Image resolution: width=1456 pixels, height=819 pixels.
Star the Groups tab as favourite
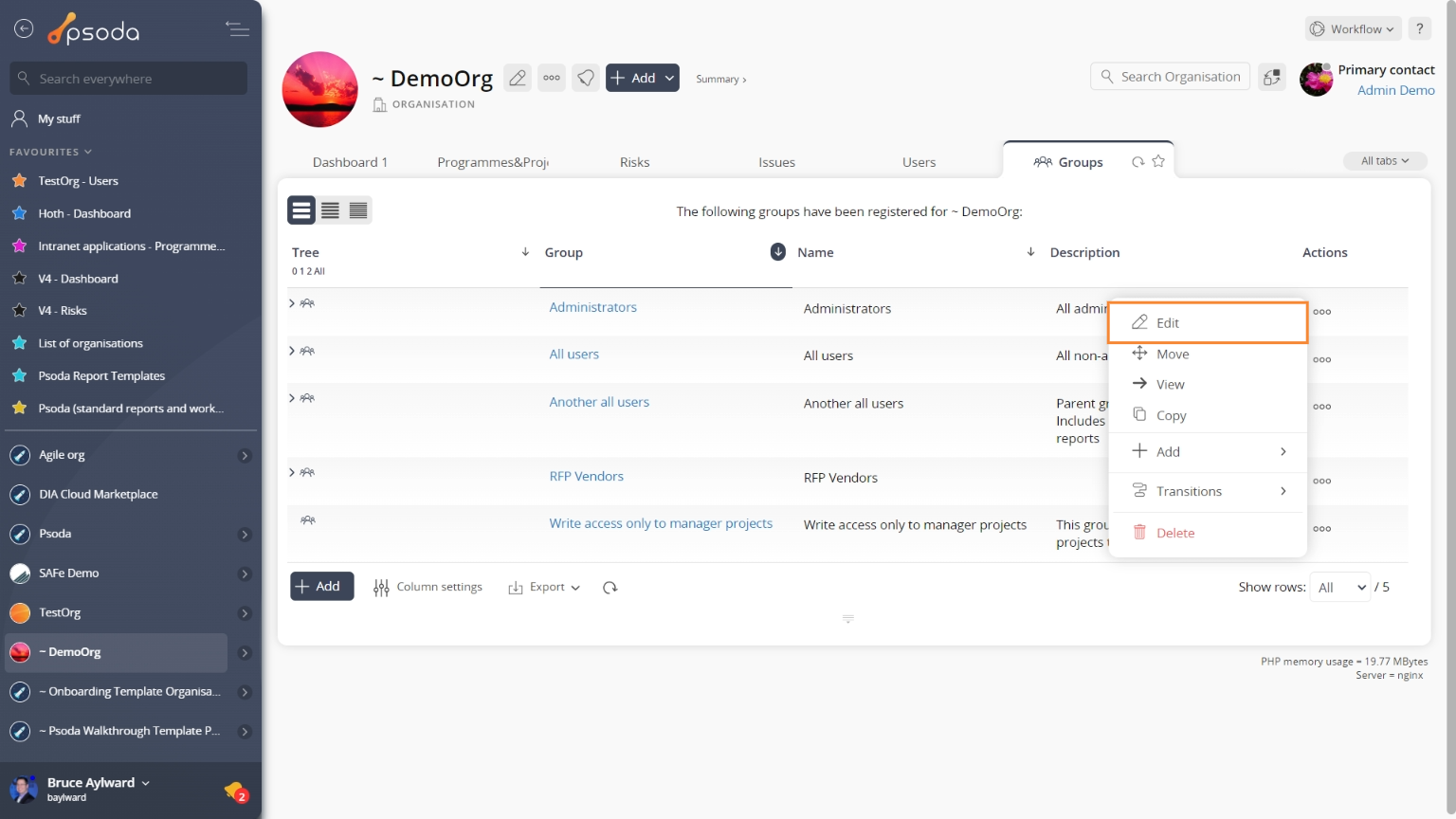tap(1158, 162)
